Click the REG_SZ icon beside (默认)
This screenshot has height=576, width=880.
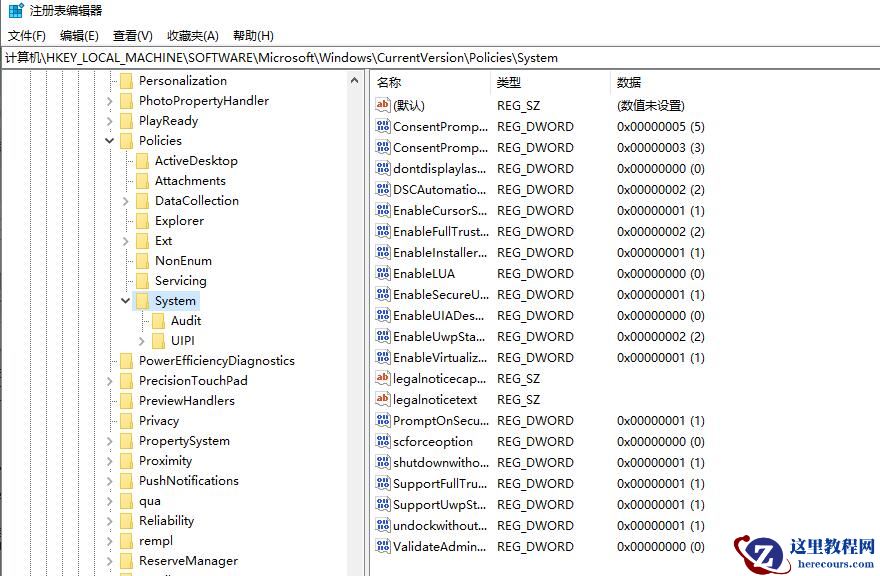[384, 105]
